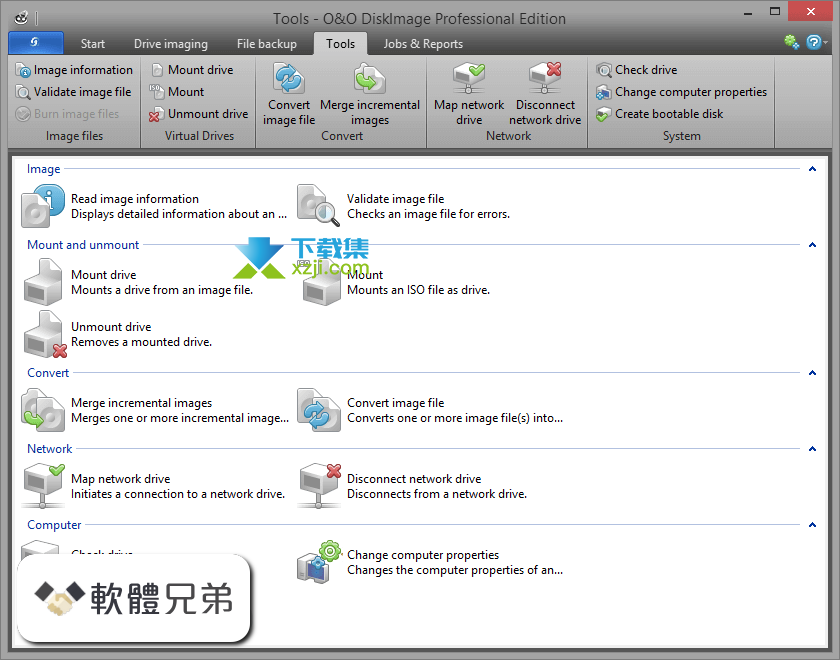
Task: Click 'Initiates a connection to a network drive.'
Action: tap(178, 494)
